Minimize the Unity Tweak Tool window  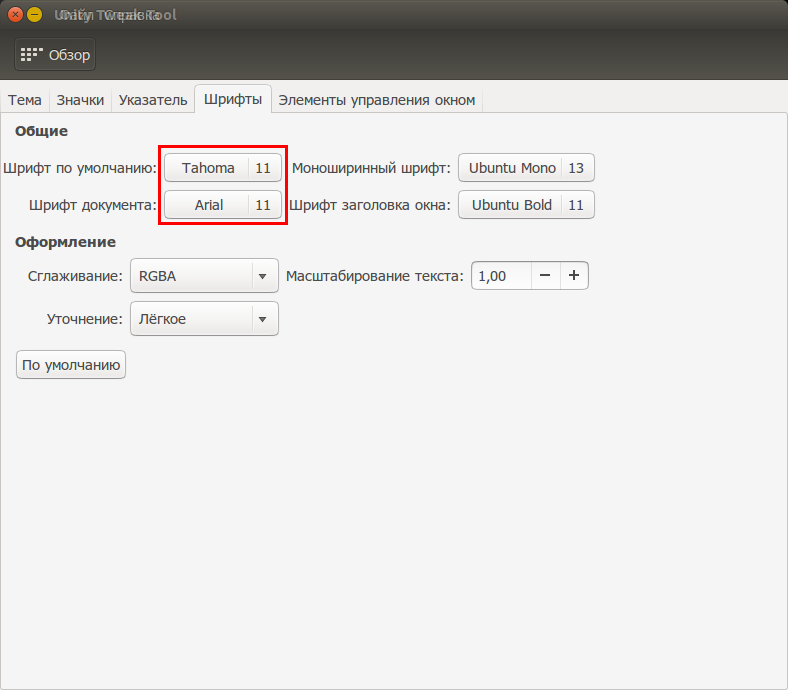pyautogui.click(x=34, y=15)
